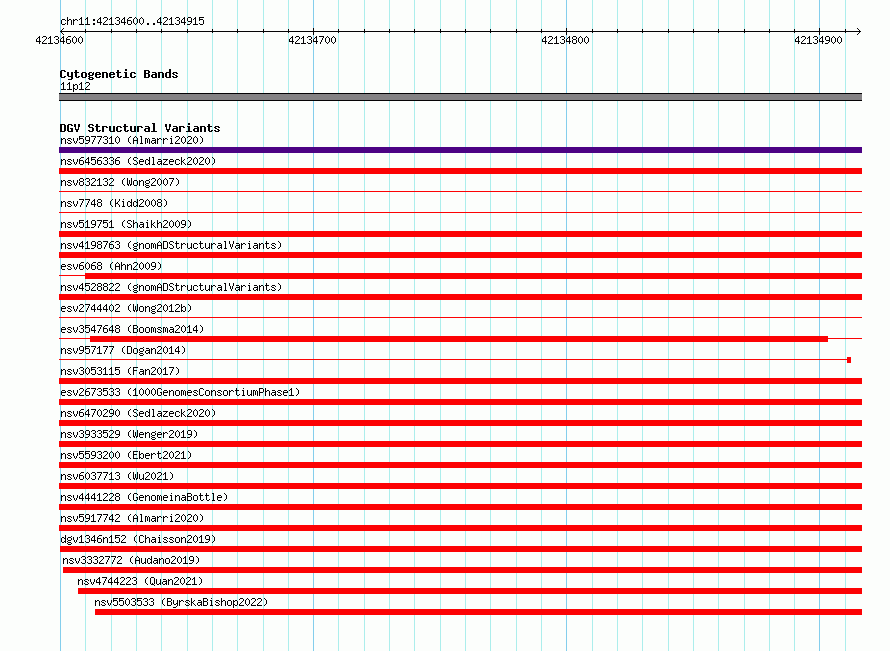Click the ruler arrowhead at right end
This screenshot has width=890, height=651.
pos(859,31)
